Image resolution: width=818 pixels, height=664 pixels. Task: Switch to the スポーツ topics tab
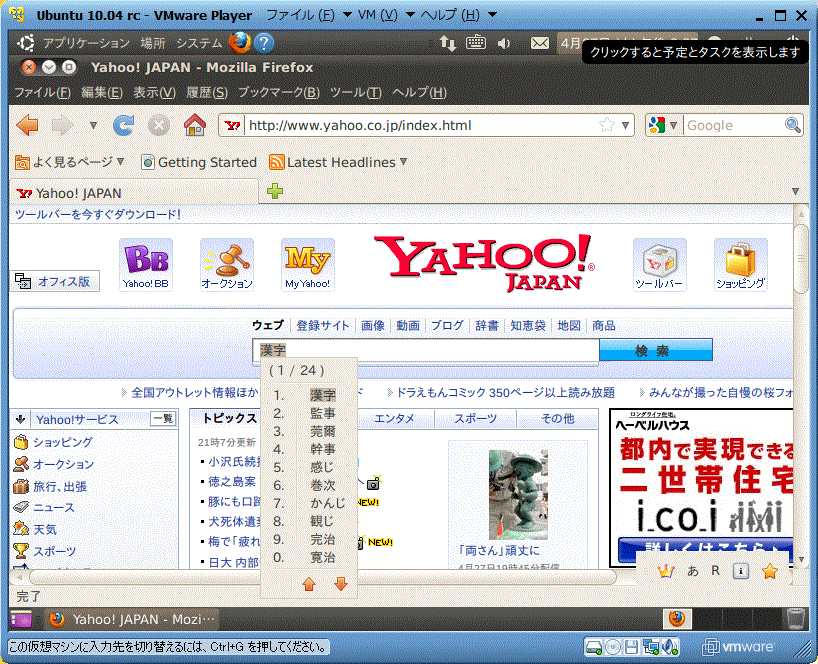[475, 418]
